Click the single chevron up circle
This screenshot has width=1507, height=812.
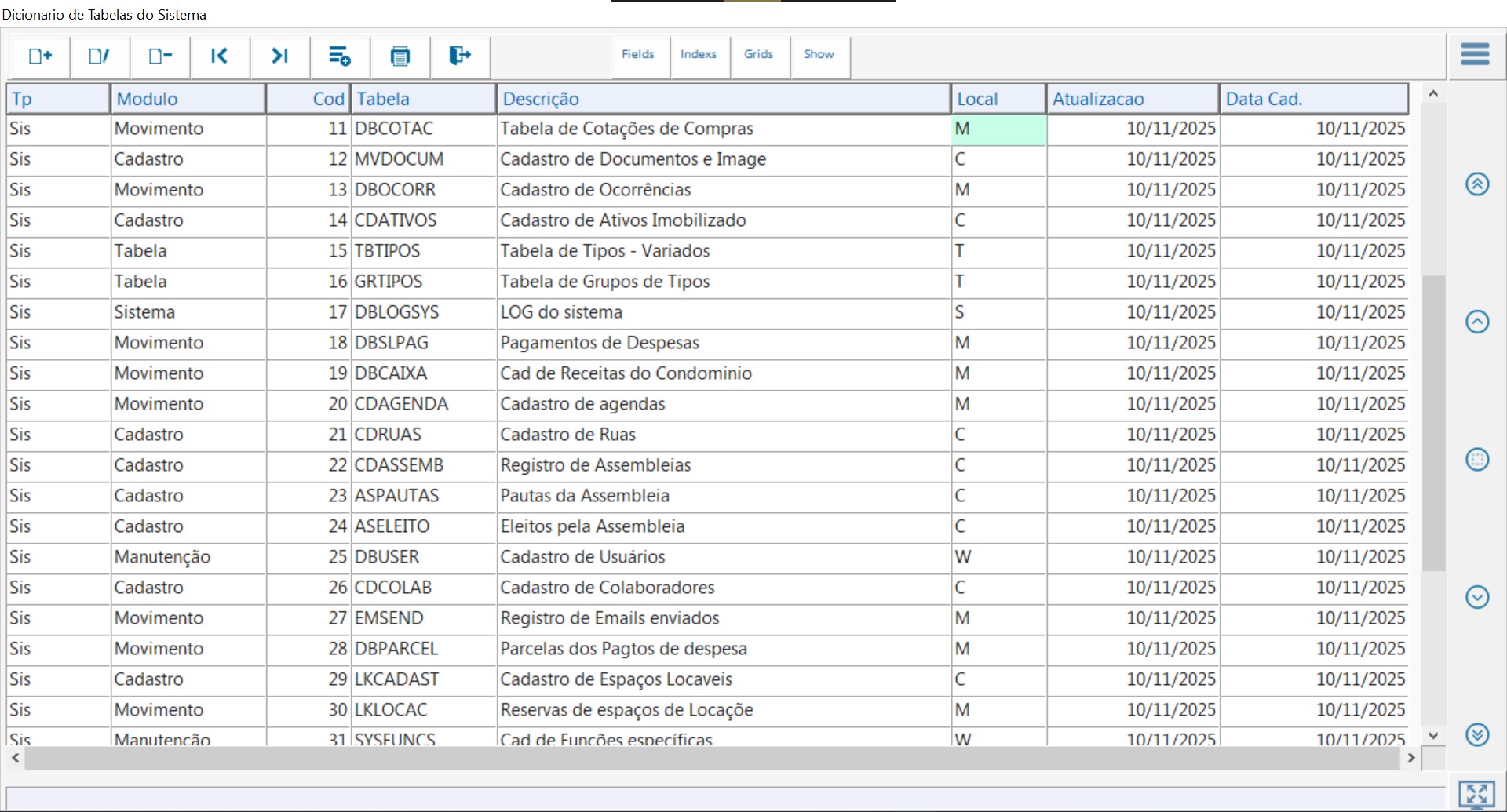[x=1477, y=322]
